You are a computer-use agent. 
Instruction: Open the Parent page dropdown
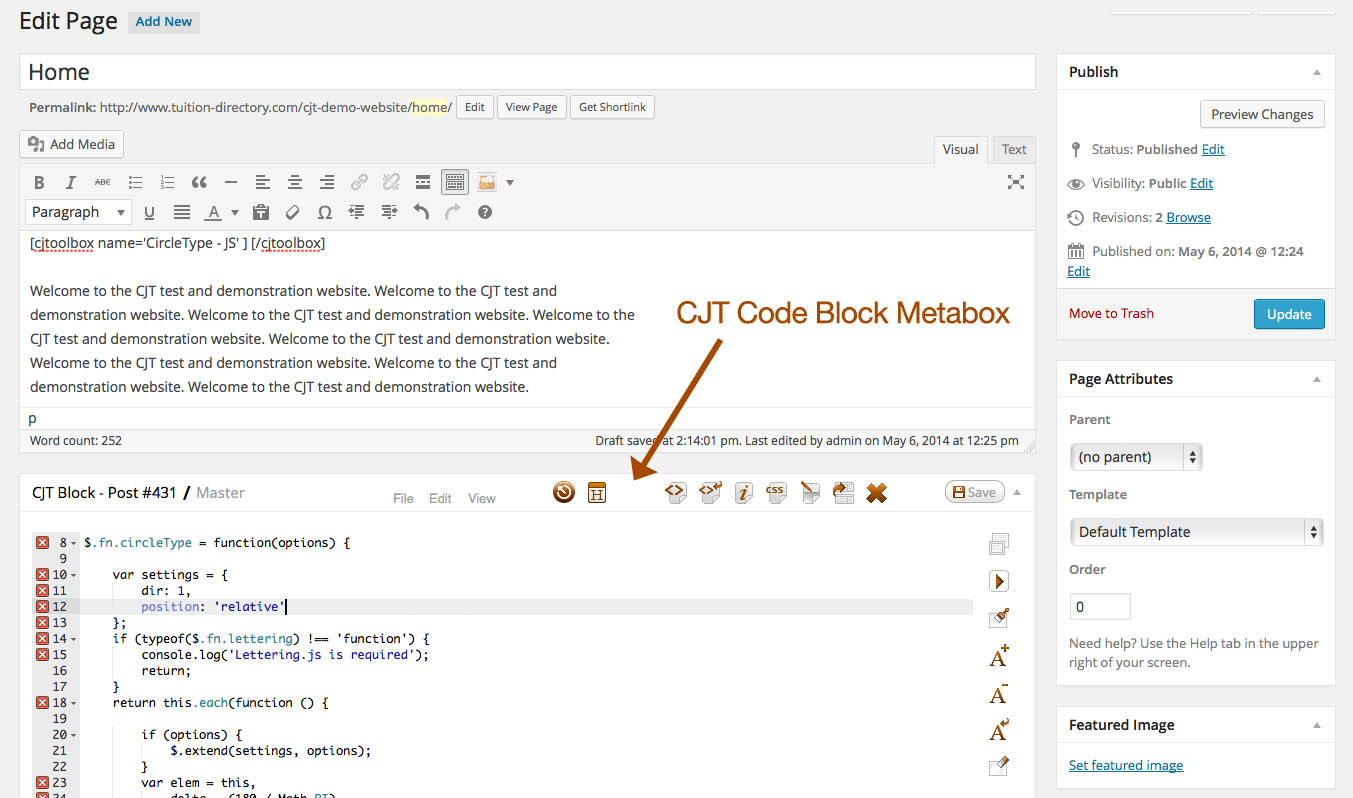pyautogui.click(x=1135, y=457)
